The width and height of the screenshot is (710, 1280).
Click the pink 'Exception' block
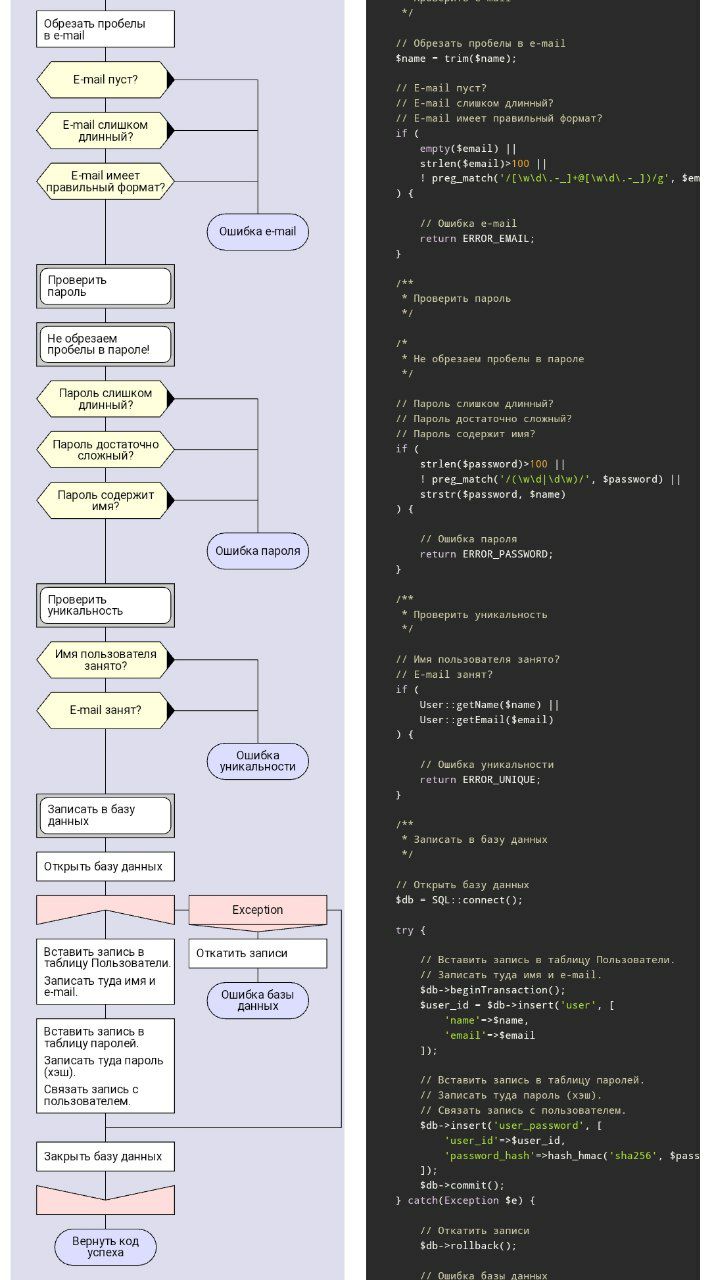[x=258, y=910]
